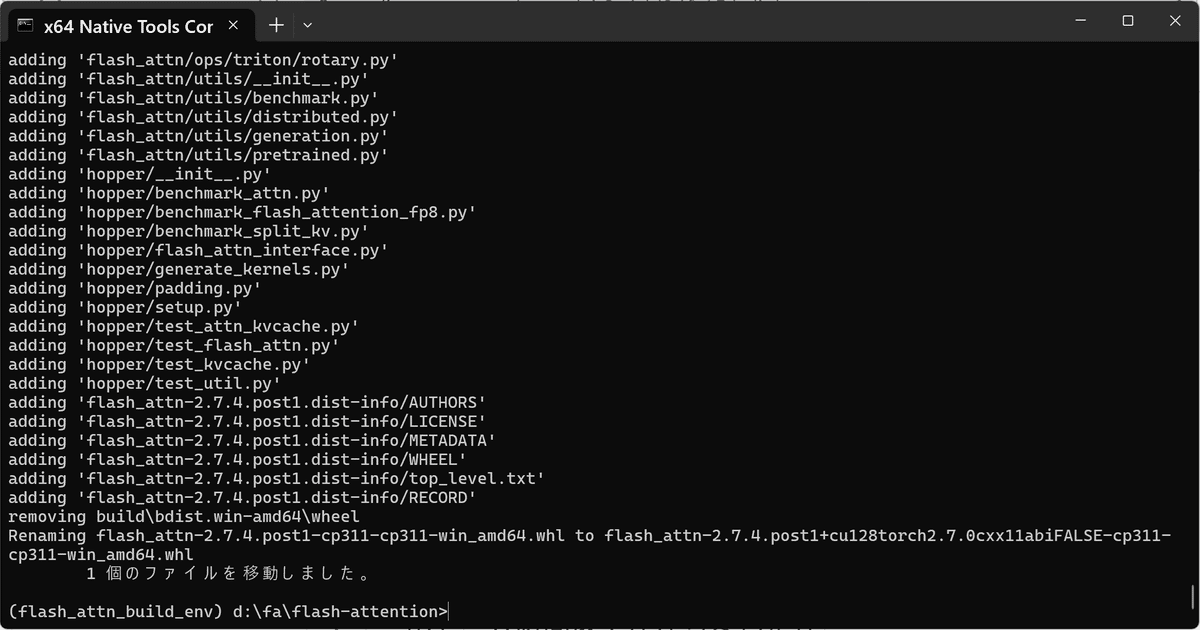1200x630 pixels.
Task: Click the 'Renaming flash_attn' output line
Action: (590, 545)
